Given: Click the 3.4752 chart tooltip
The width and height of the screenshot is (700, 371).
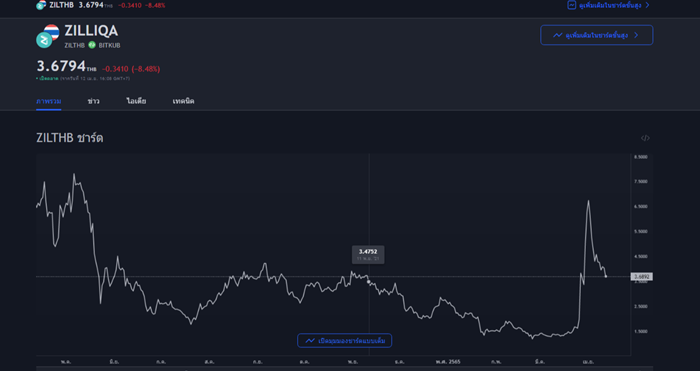Looking at the screenshot, I should (368, 254).
